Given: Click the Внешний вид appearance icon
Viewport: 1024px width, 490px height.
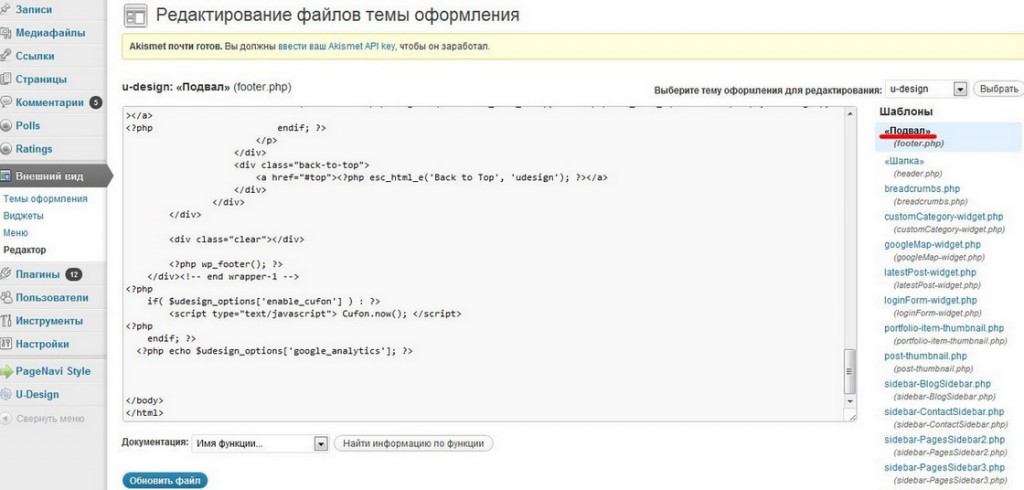Looking at the screenshot, I should (x=5, y=176).
